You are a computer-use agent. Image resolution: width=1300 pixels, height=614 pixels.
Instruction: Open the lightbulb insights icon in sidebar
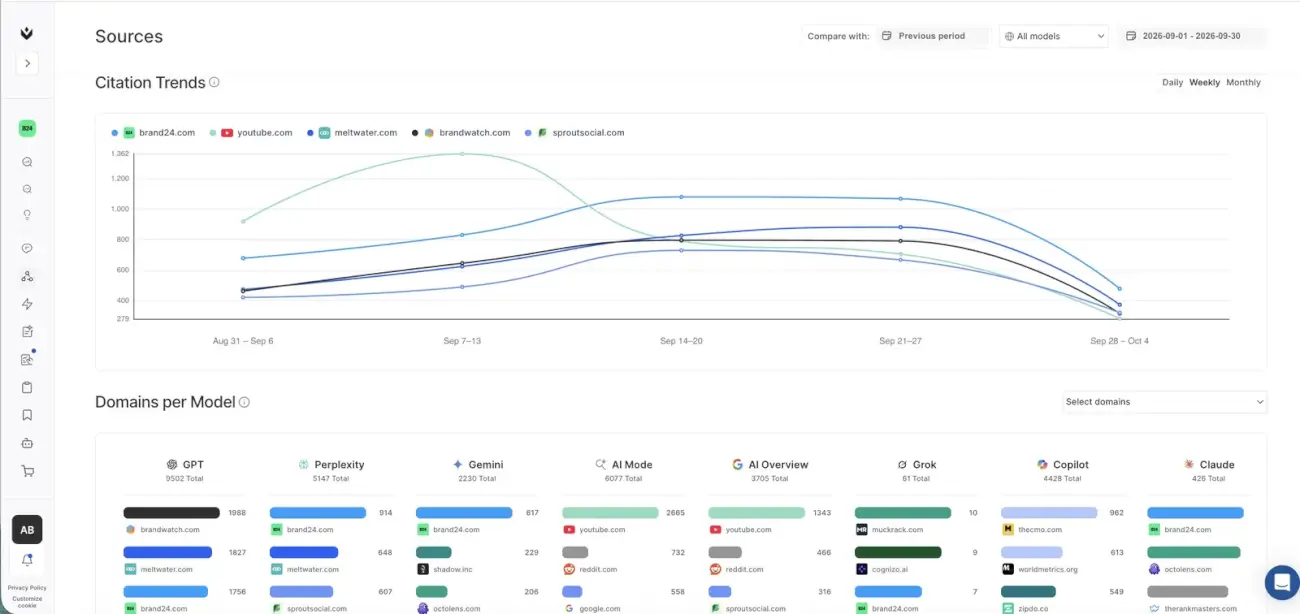(x=27, y=215)
